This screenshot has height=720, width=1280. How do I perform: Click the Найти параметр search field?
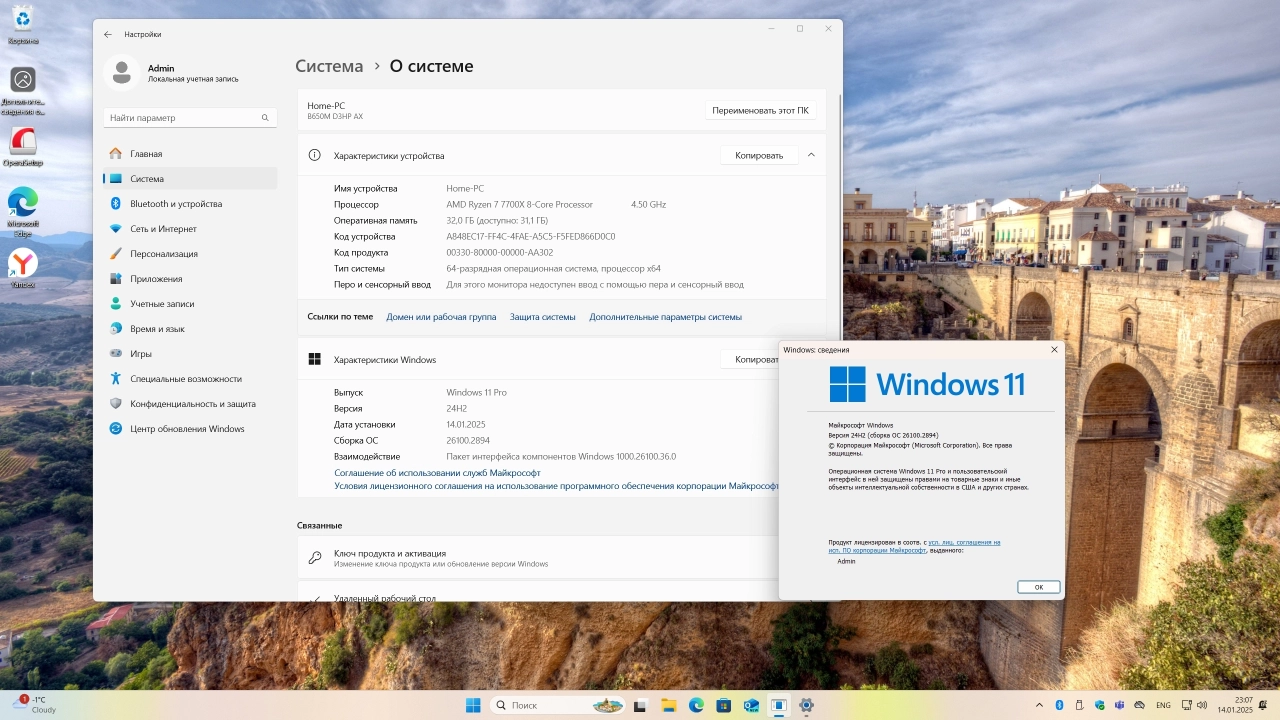click(191, 118)
